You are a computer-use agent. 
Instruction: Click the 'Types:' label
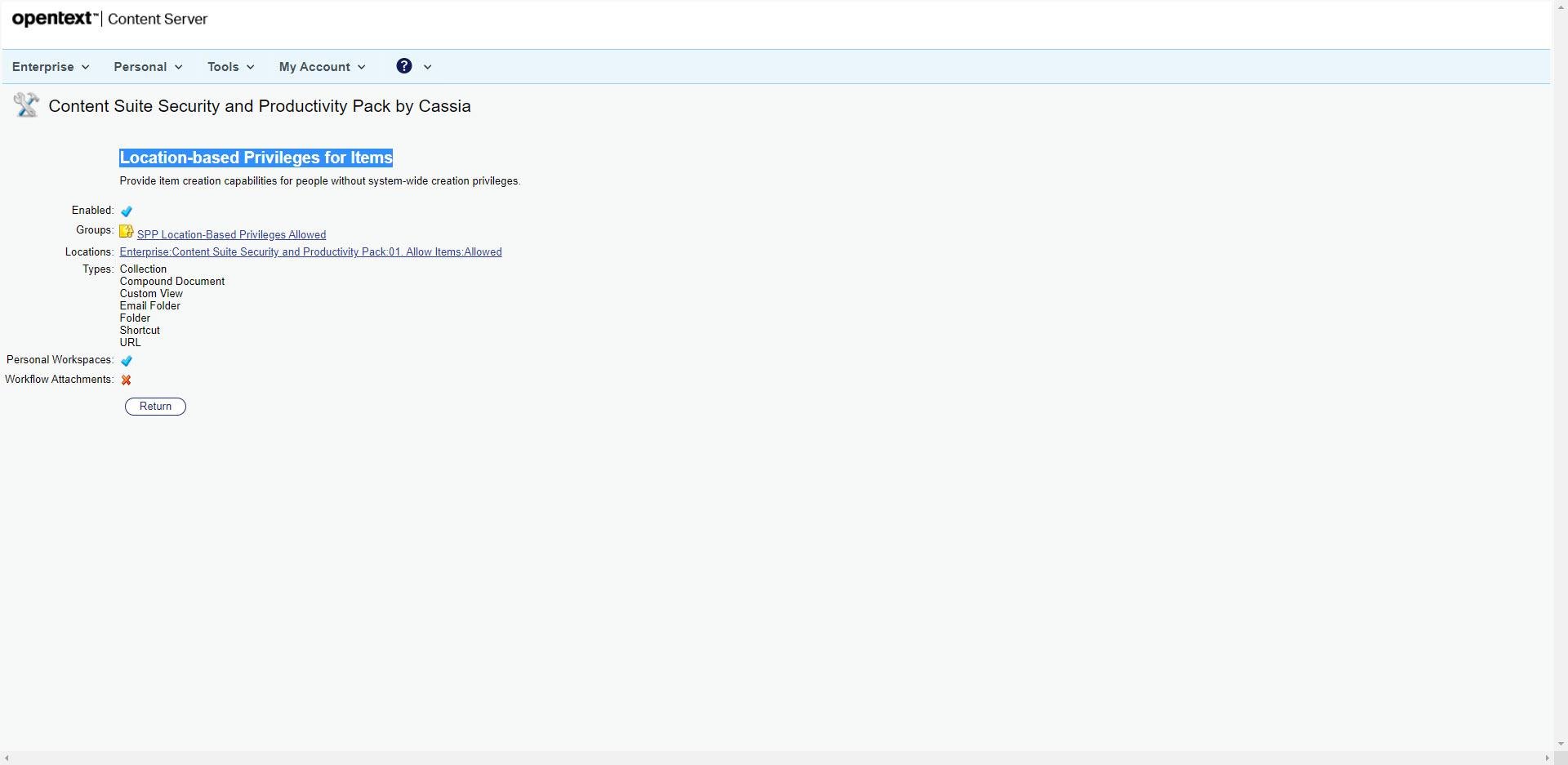pyautogui.click(x=98, y=269)
